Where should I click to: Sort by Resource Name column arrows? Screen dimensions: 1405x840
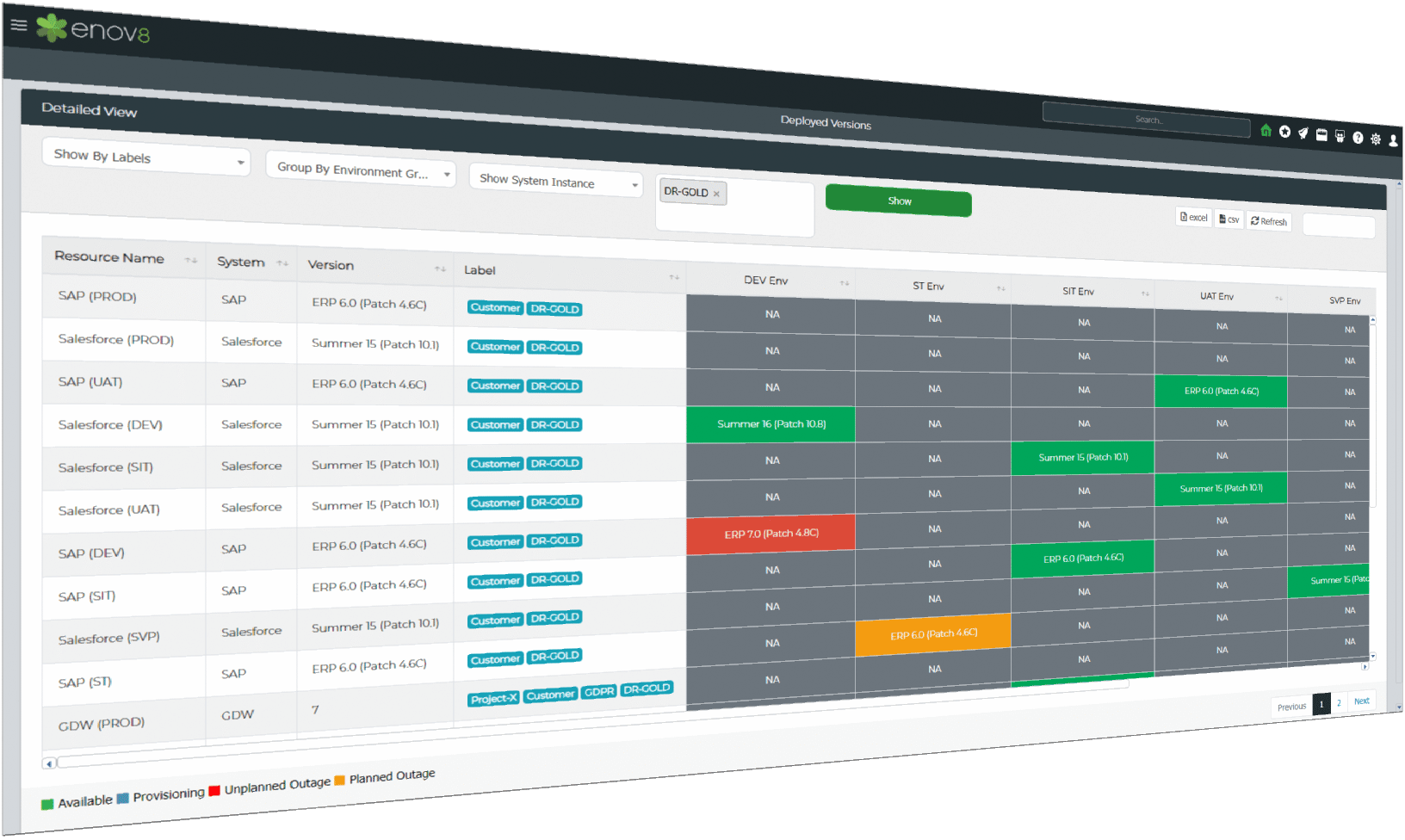click(191, 260)
